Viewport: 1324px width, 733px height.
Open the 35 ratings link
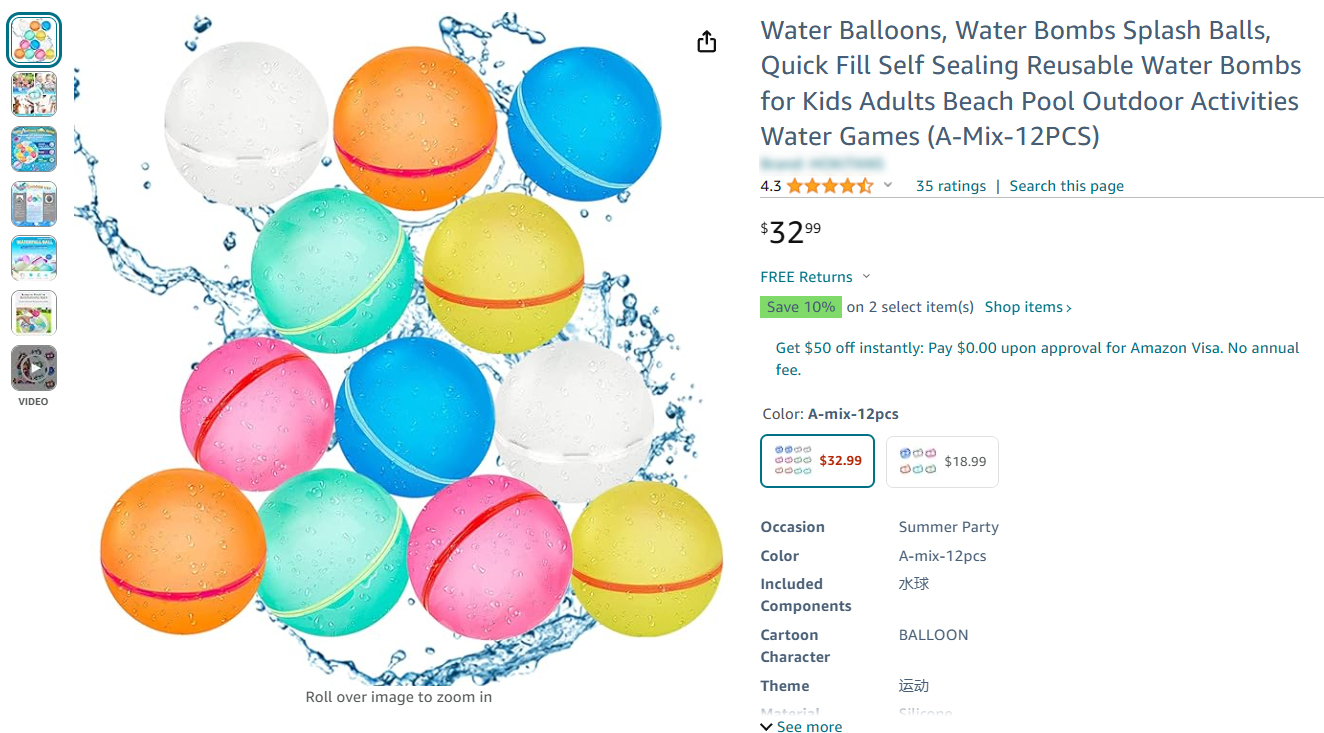click(x=951, y=186)
